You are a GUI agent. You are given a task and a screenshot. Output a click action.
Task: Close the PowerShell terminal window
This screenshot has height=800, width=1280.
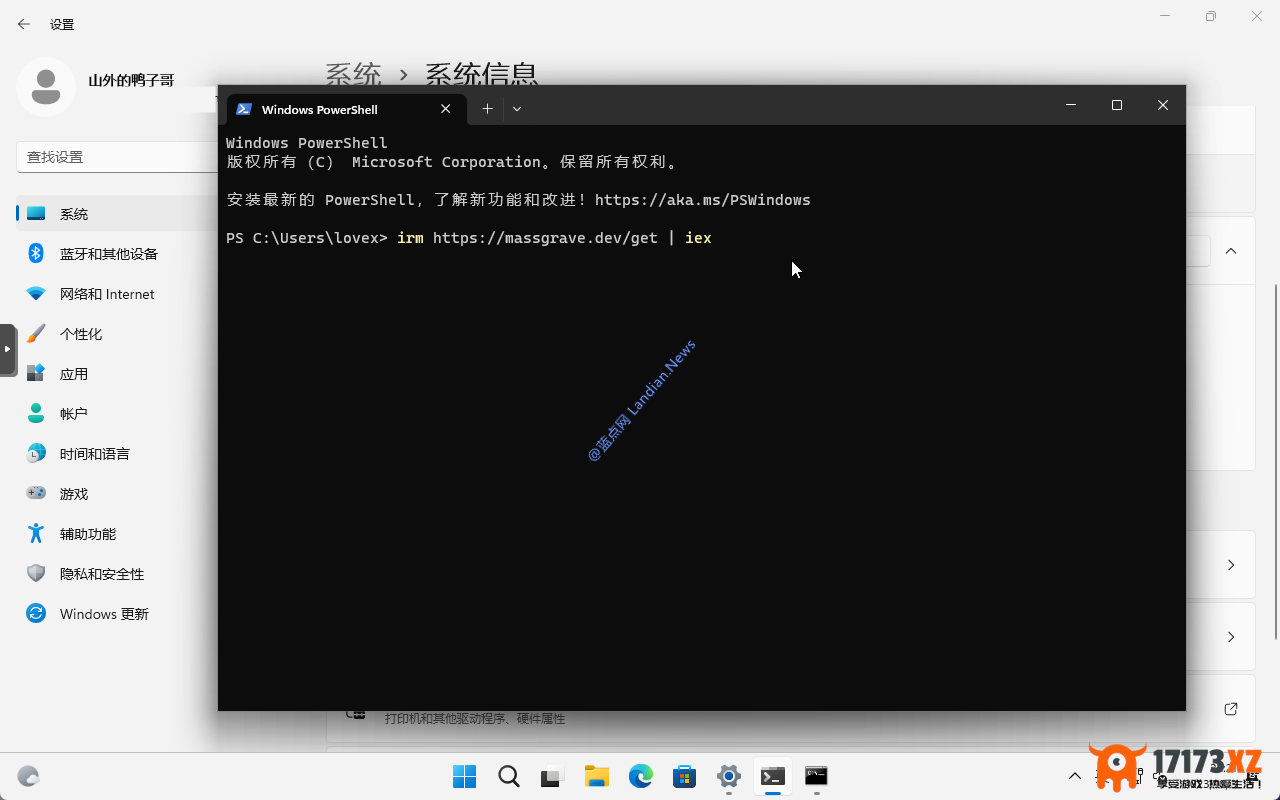click(1163, 105)
